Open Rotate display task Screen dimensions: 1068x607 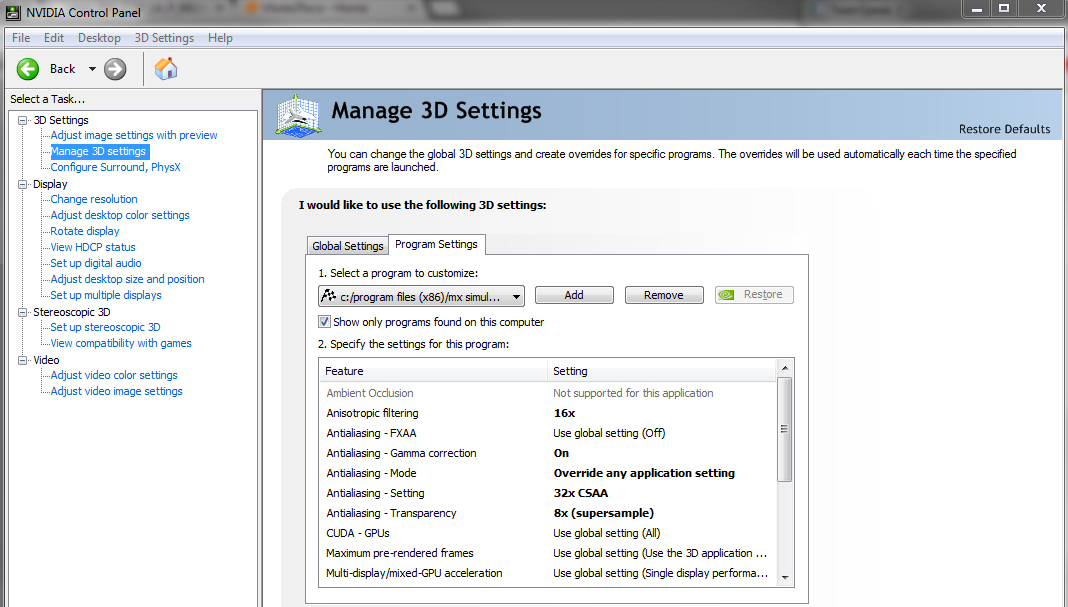[x=85, y=231]
